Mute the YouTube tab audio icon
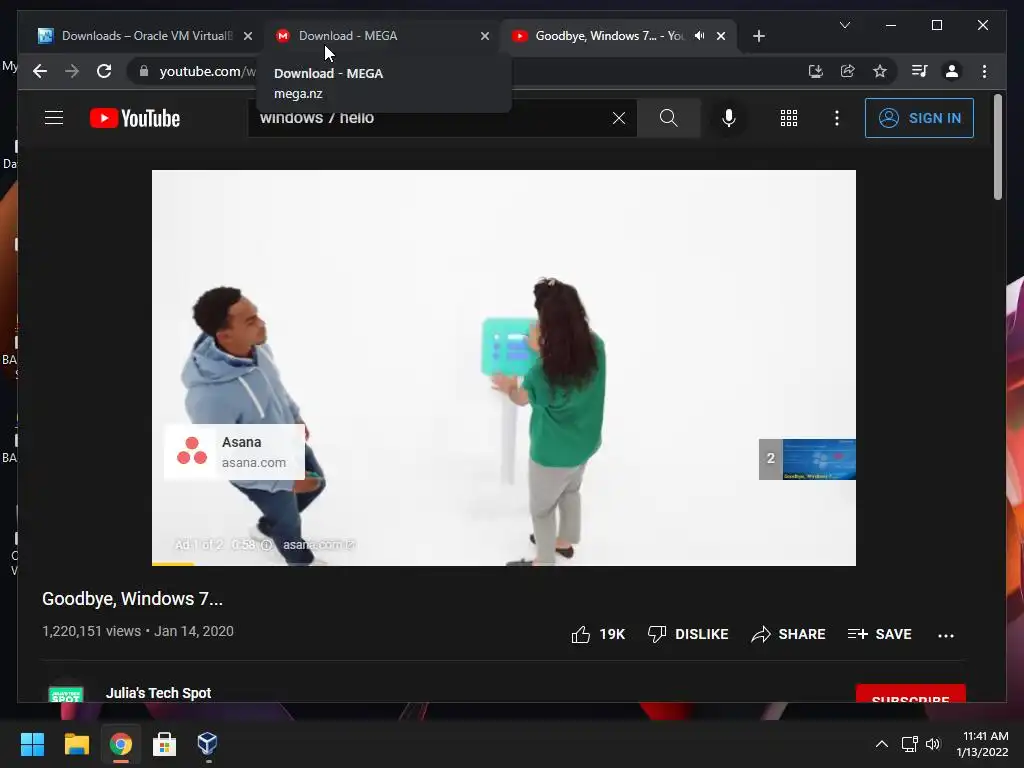Screen dimensions: 1024x768 pyautogui.click(x=699, y=36)
